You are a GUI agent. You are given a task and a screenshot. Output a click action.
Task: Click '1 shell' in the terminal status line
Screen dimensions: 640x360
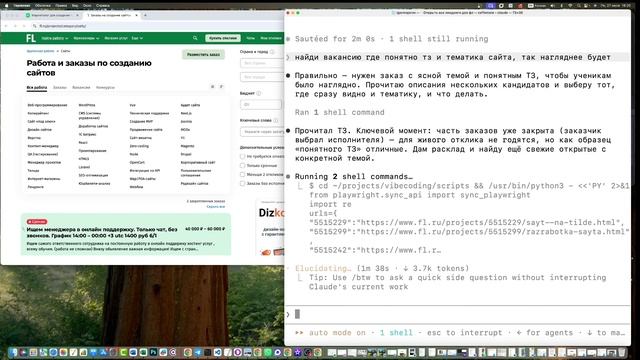pyautogui.click(x=396, y=333)
